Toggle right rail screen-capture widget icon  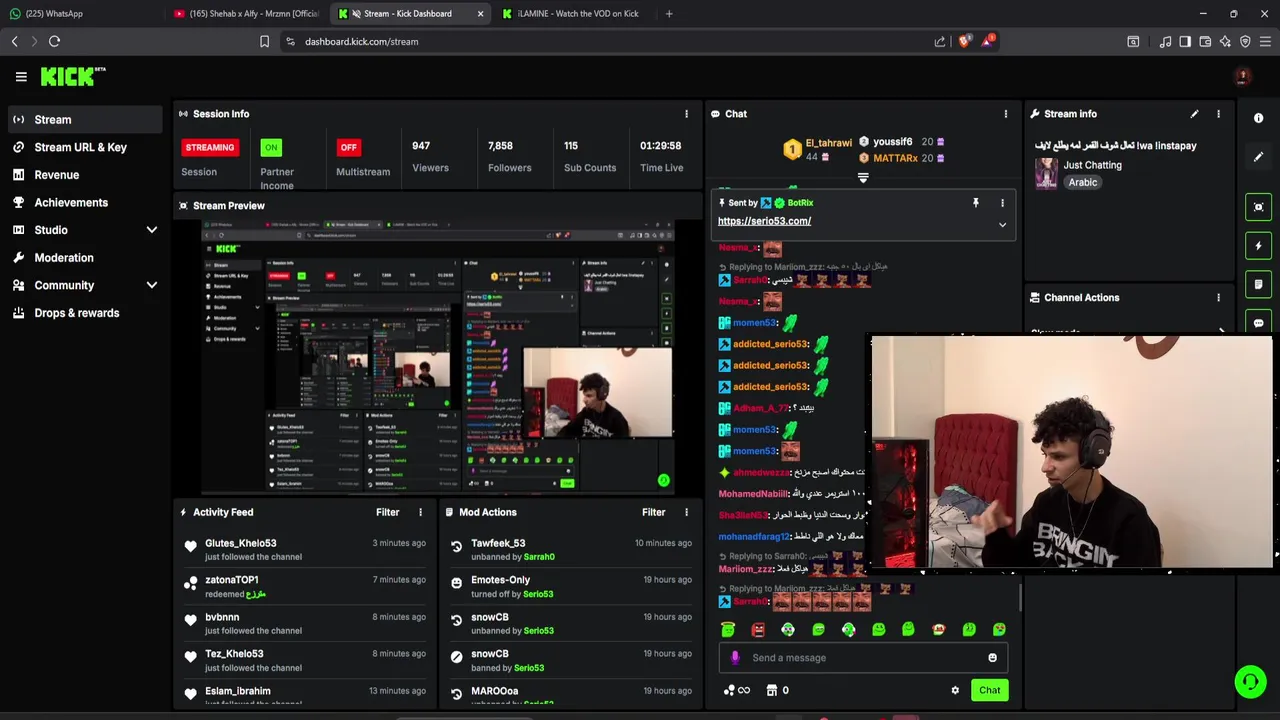pyautogui.click(x=1258, y=207)
